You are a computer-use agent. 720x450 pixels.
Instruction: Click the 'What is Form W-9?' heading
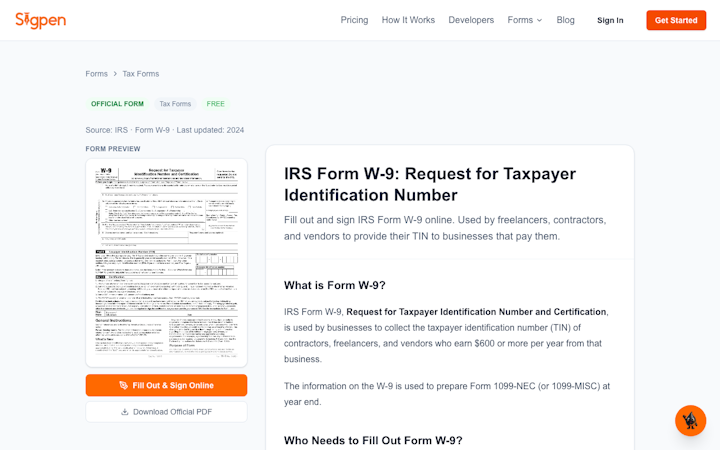pos(335,285)
